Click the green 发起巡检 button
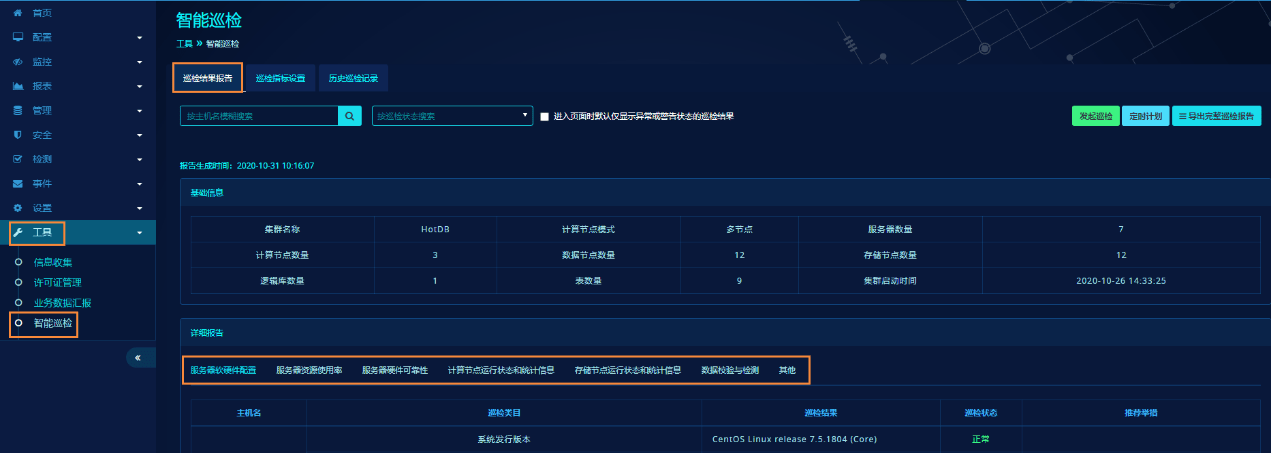1271x453 pixels. 1095,116
